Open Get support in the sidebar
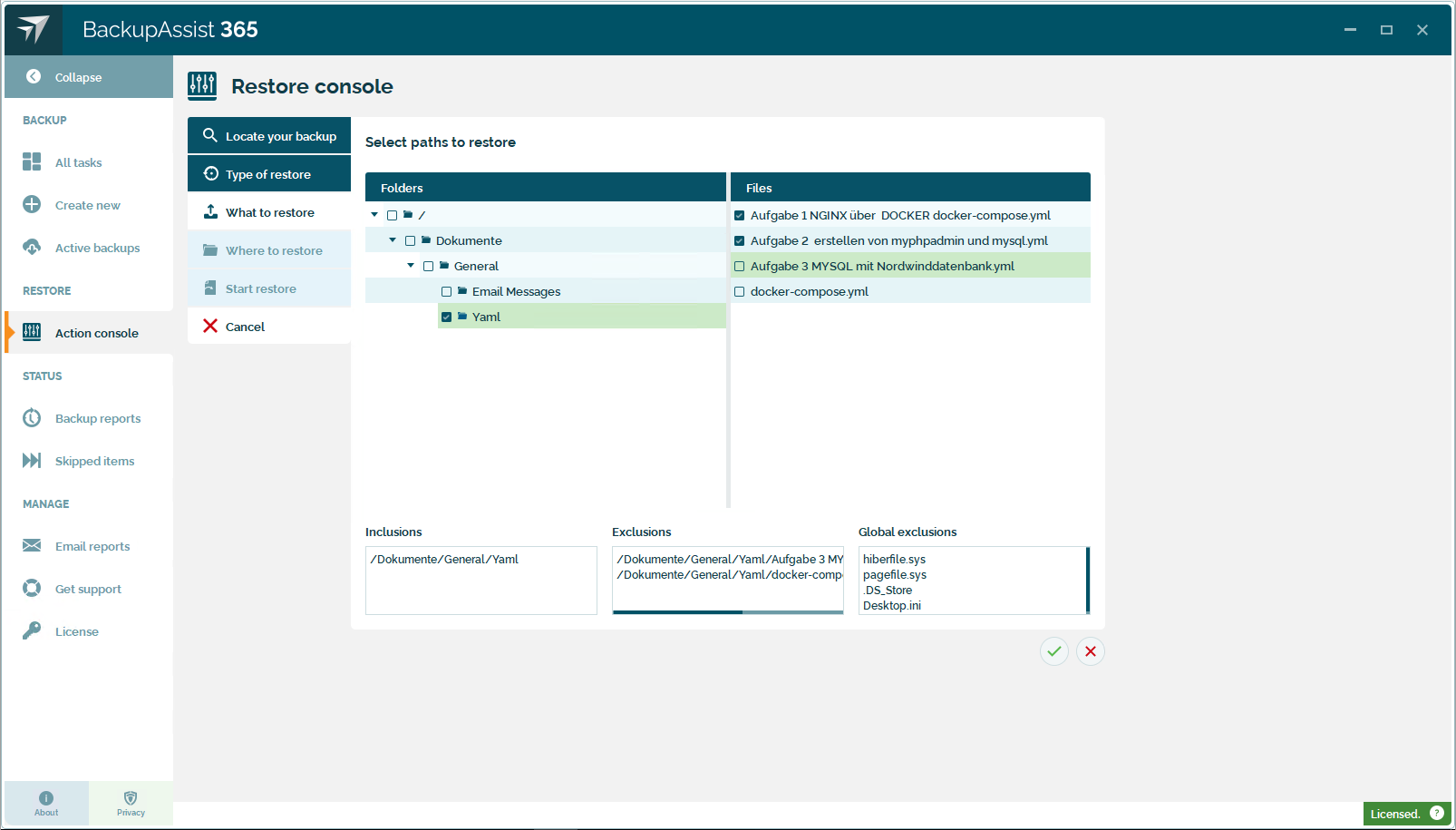Screen dimensions: 1456x830 (88, 589)
